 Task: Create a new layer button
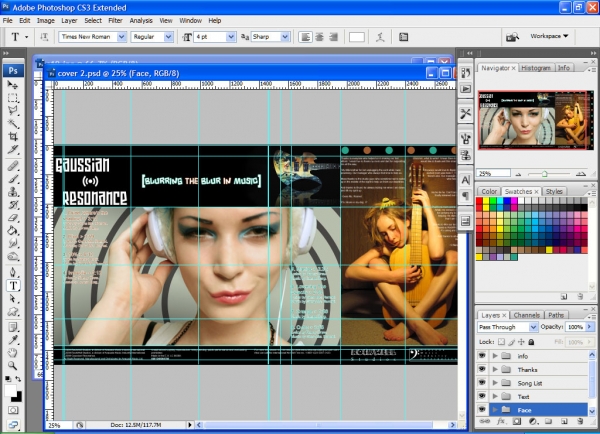[564, 422]
